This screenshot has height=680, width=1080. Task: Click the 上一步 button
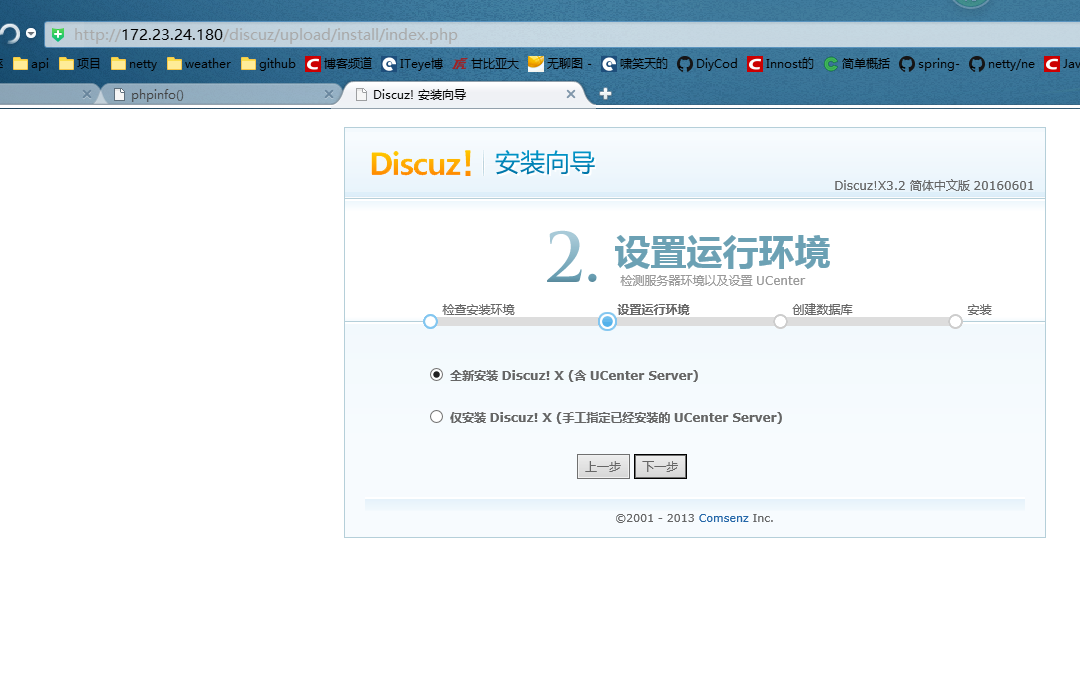tap(603, 466)
